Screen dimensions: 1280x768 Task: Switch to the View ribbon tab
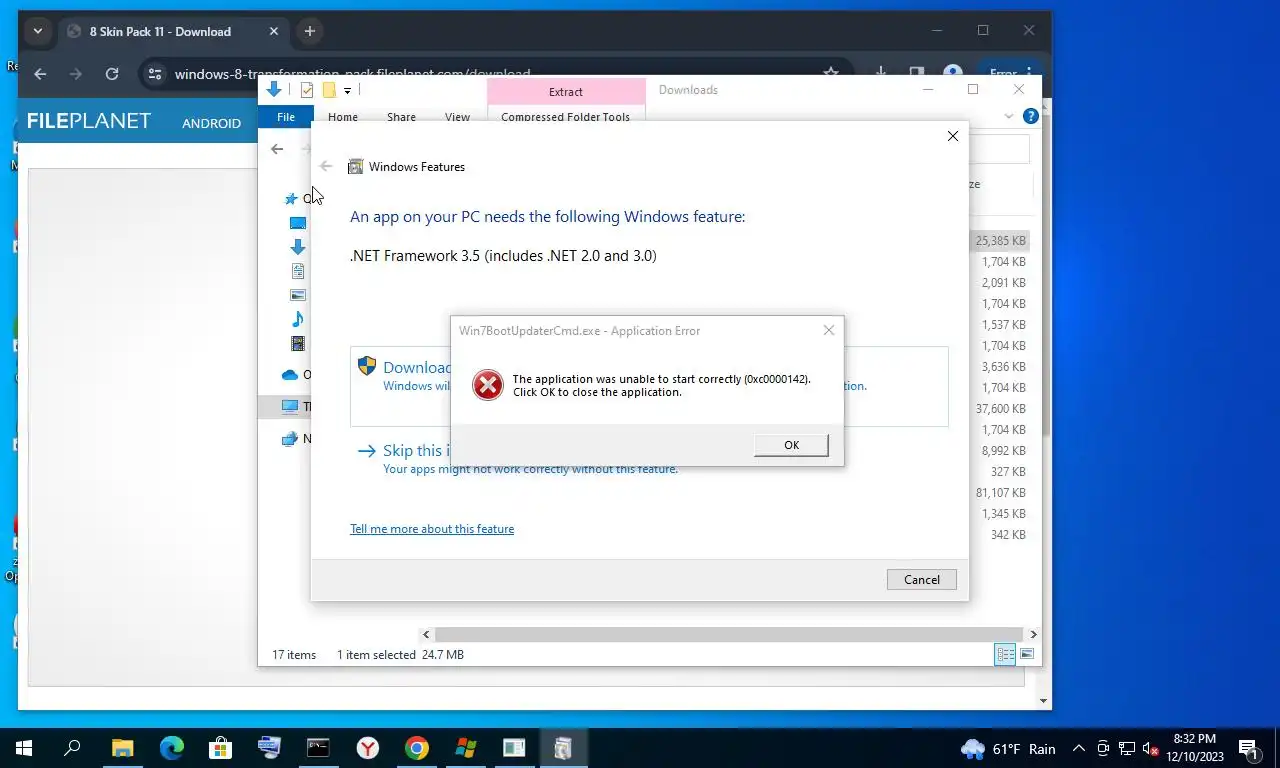tap(457, 117)
